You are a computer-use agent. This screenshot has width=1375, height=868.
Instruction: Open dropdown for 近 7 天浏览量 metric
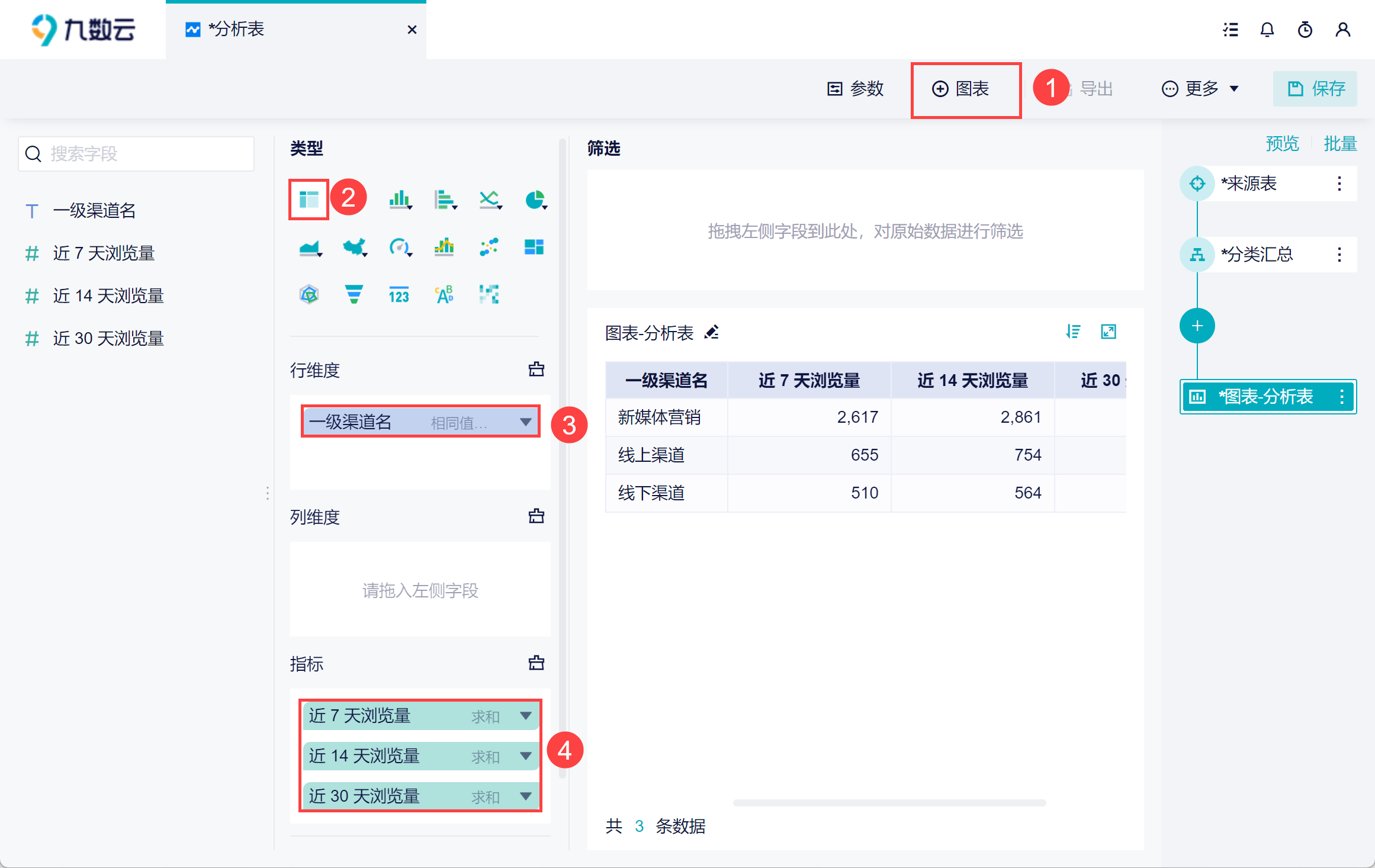pos(525,716)
